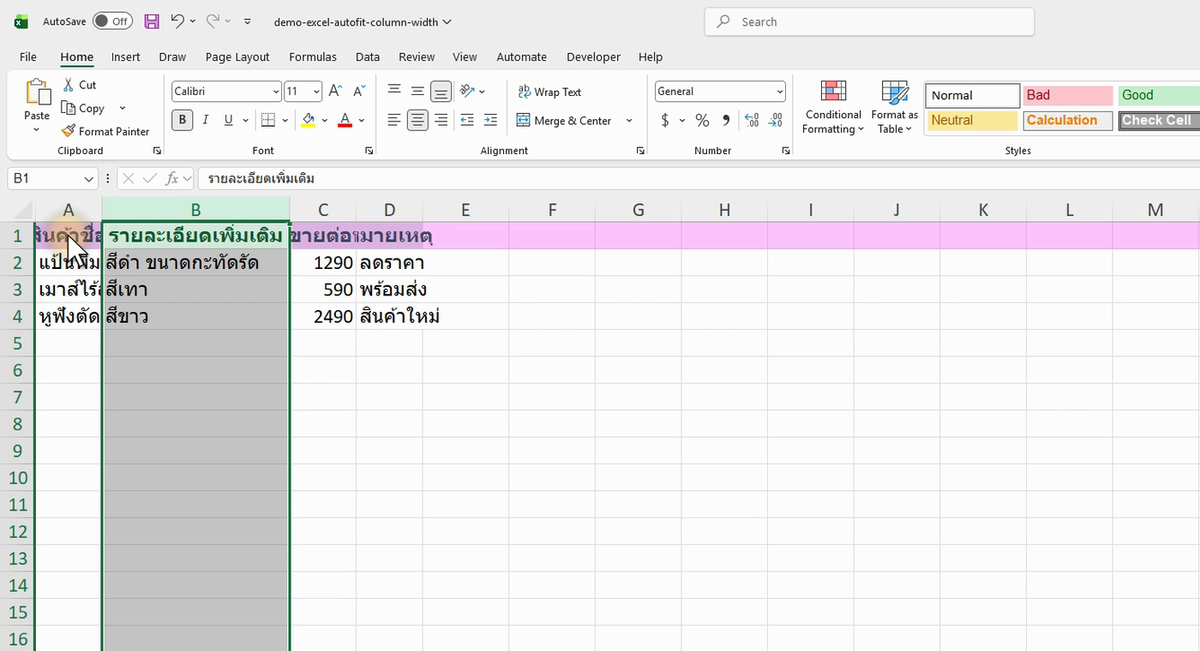
Task: Open Conditional Formatting menu
Action: pos(833,107)
